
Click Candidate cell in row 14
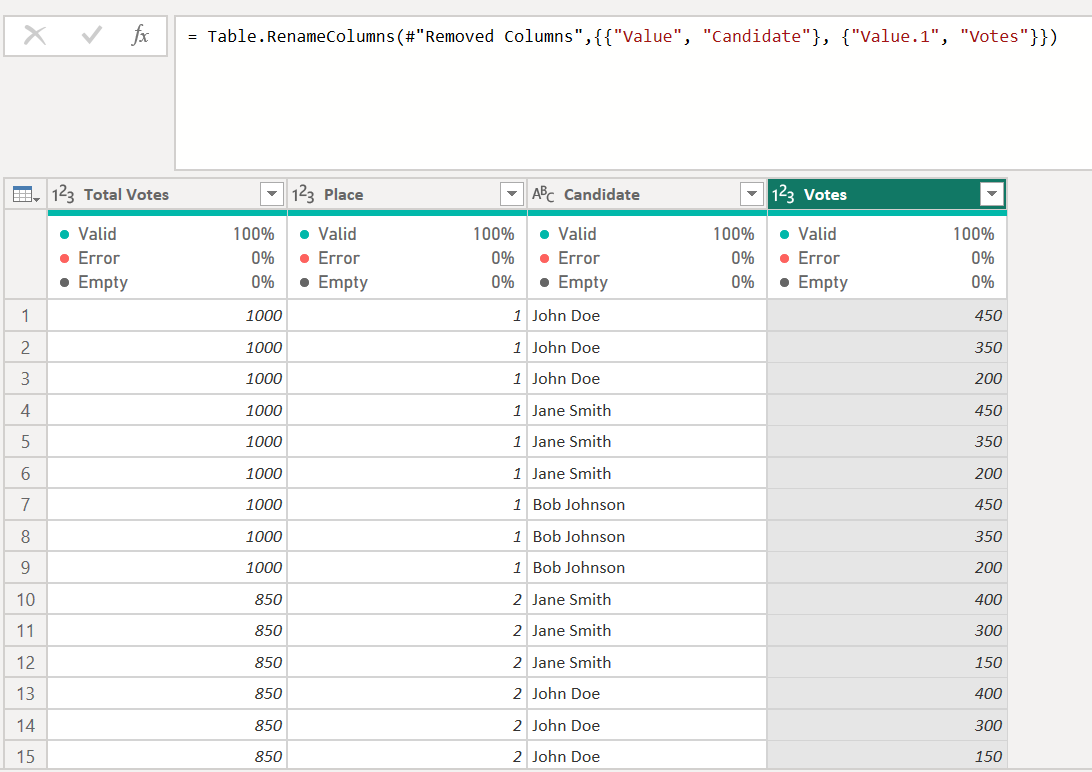[x=647, y=725]
